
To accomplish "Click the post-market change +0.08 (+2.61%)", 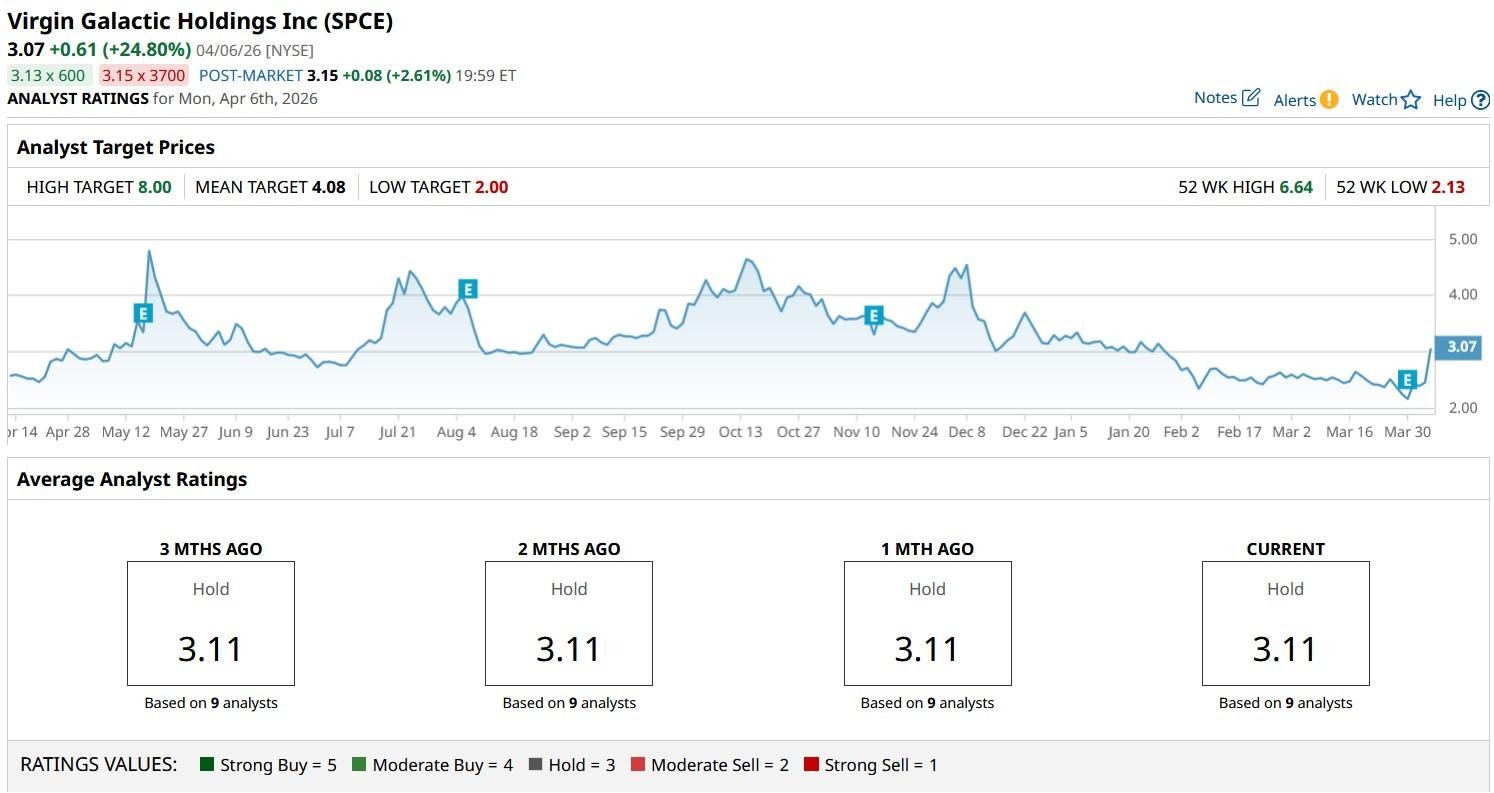I will coord(397,75).
